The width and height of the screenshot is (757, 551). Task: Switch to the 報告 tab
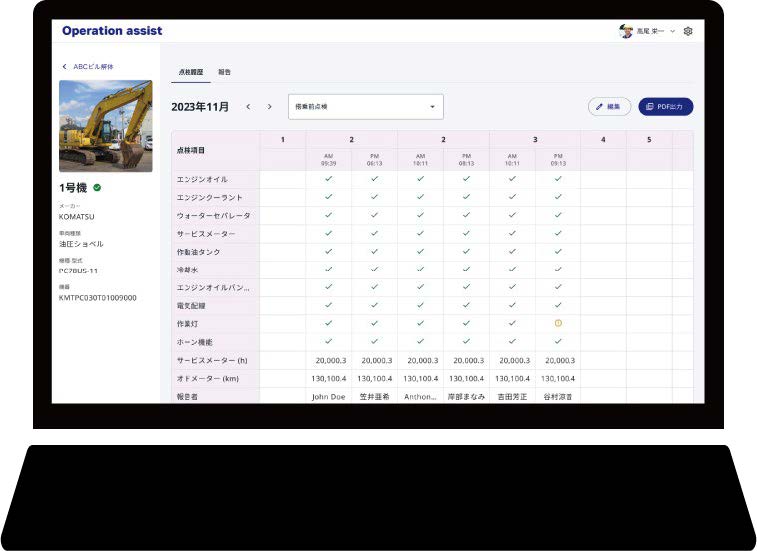click(224, 72)
